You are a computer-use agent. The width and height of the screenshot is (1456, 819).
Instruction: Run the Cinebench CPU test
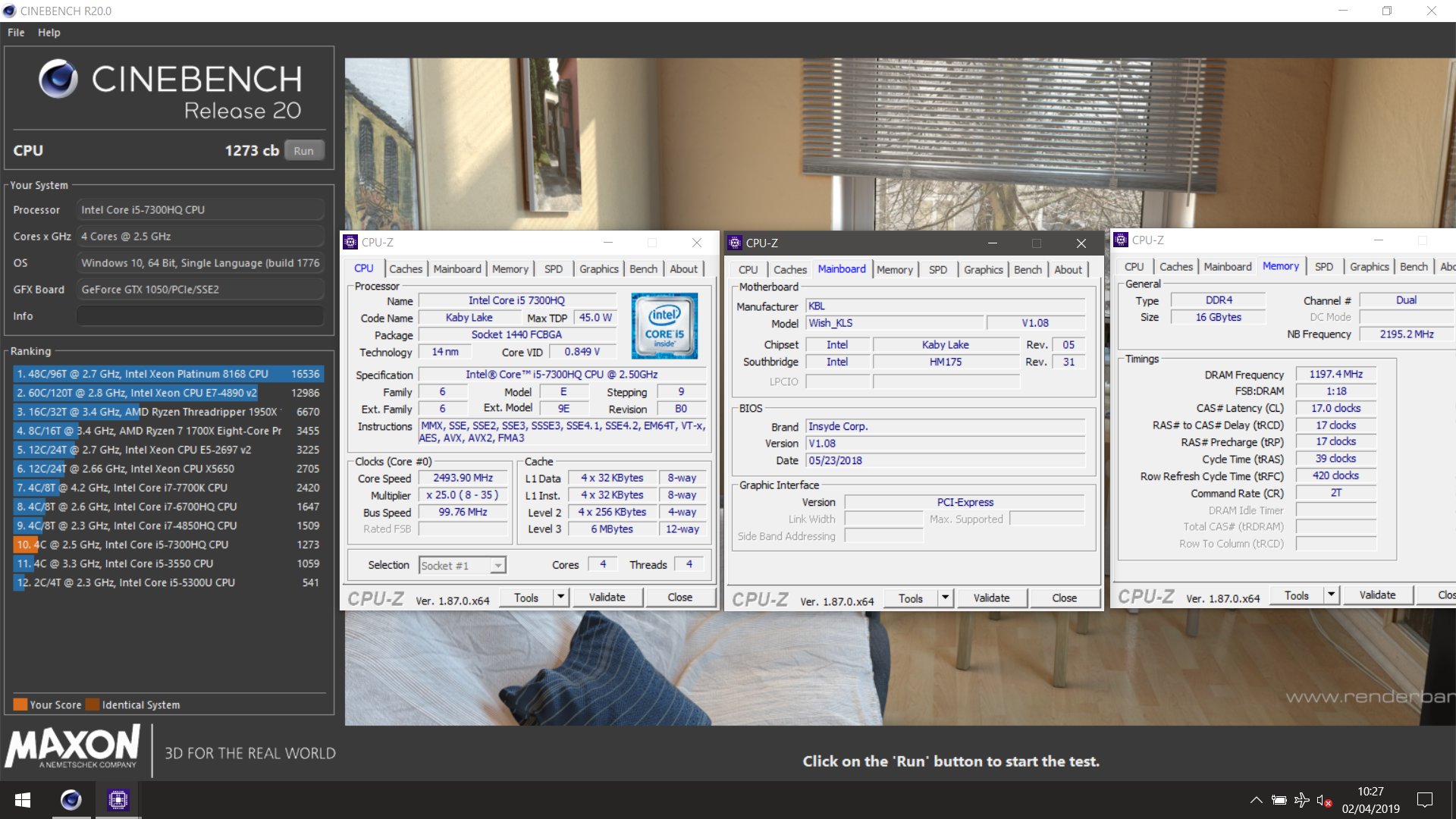[x=304, y=150]
